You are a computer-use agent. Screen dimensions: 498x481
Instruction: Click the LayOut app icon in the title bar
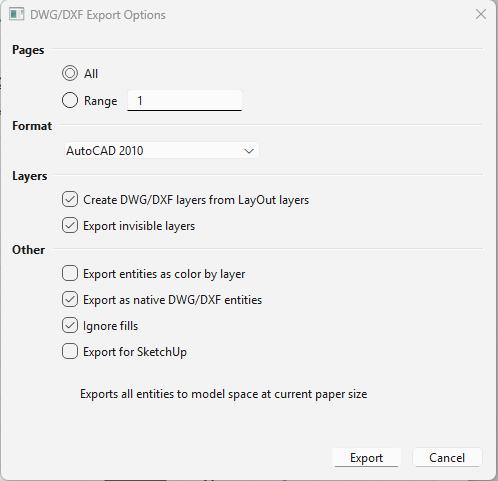16,15
